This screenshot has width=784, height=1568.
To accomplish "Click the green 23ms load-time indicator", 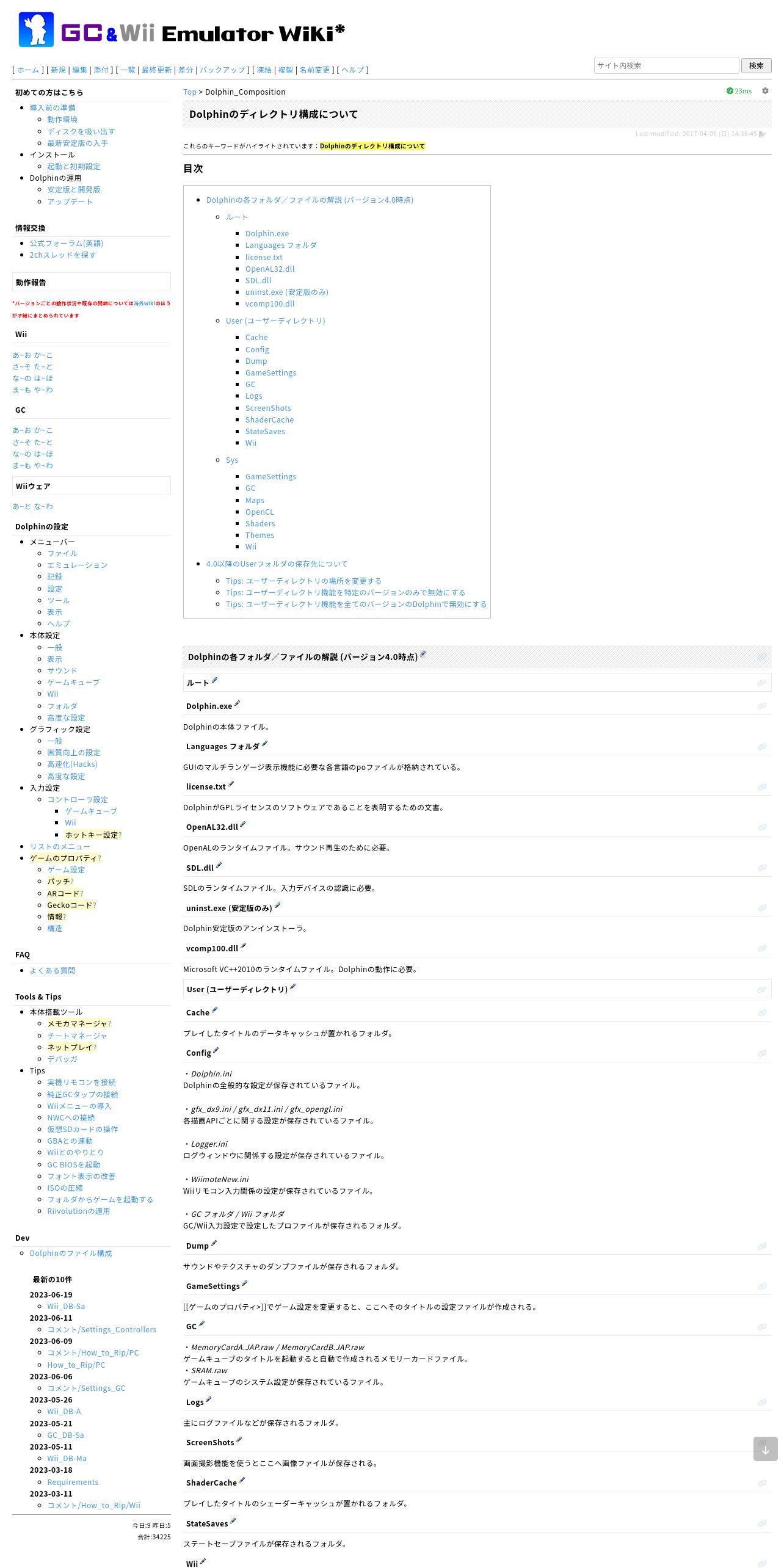I will (x=739, y=91).
